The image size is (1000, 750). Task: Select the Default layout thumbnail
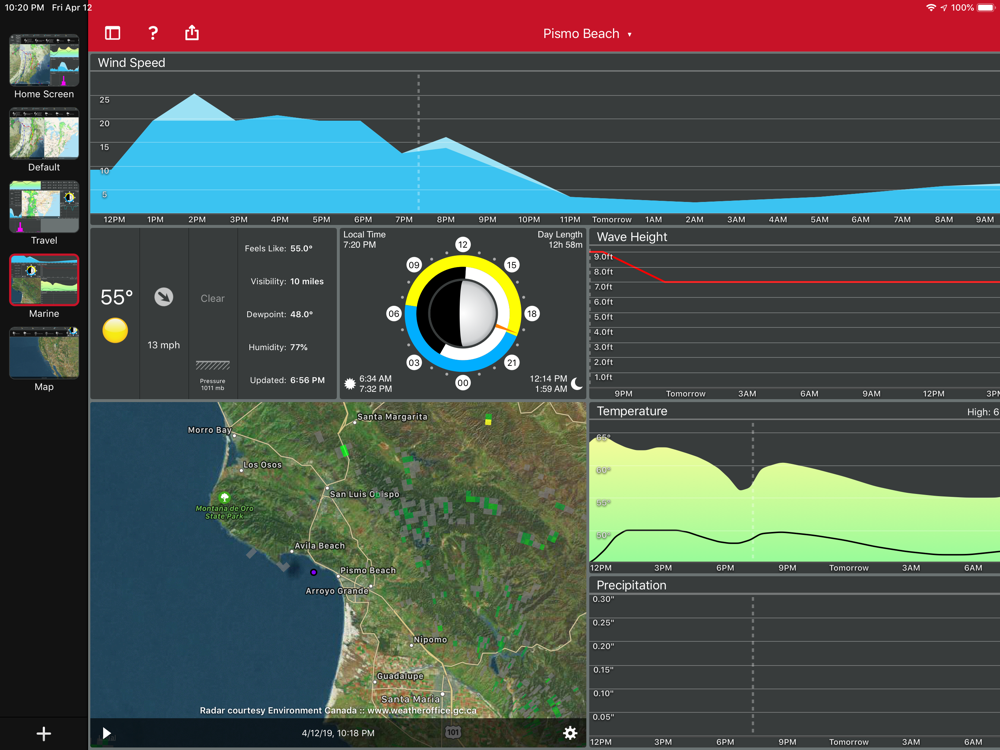tap(44, 133)
